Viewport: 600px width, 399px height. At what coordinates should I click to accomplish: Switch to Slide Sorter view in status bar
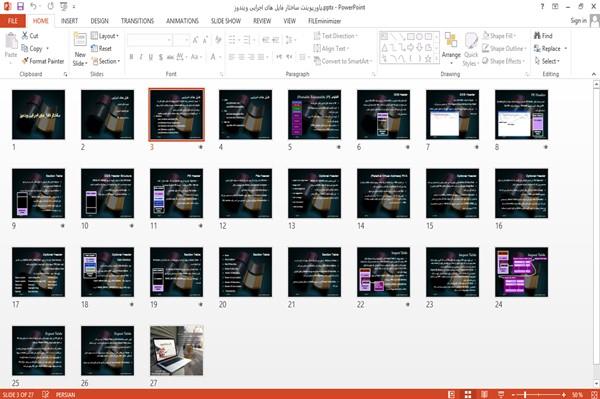pos(468,394)
